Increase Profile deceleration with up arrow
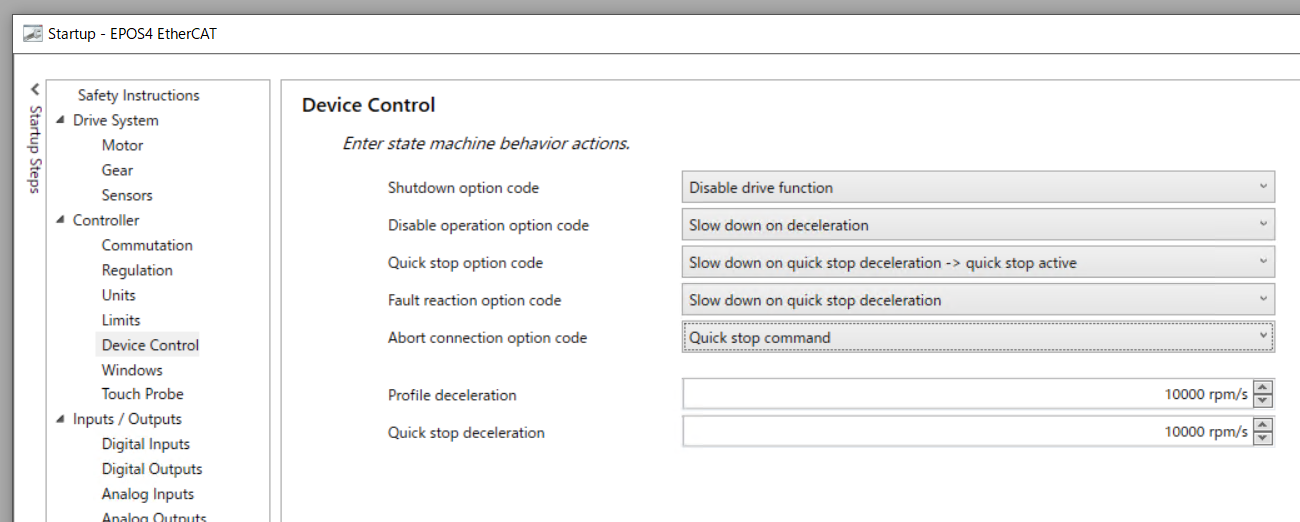The width and height of the screenshot is (1300, 522). [x=1263, y=388]
